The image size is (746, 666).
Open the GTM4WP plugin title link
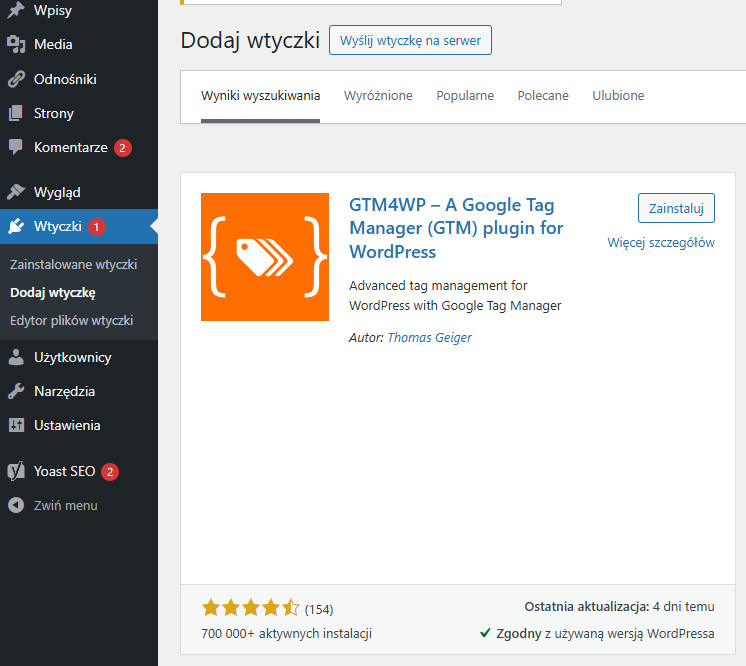coord(456,228)
